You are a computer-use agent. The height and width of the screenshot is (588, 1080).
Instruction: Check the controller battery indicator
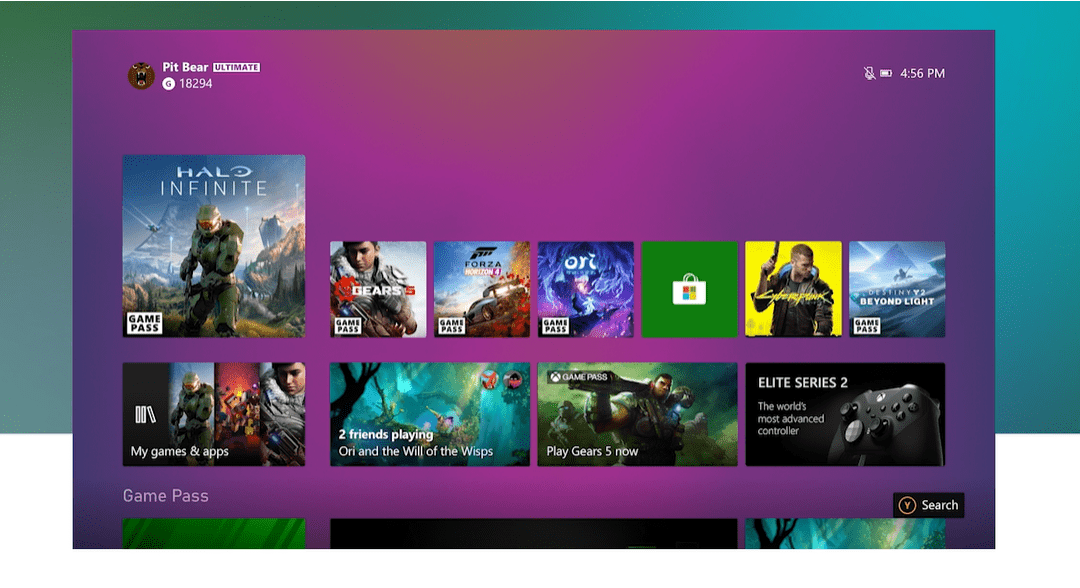click(884, 72)
